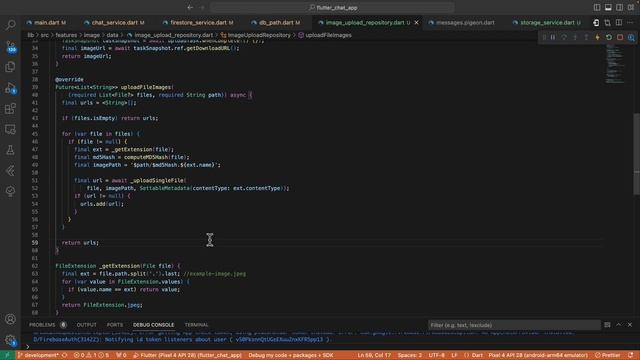Open the Extensions view
640x360 pixels.
[10, 109]
